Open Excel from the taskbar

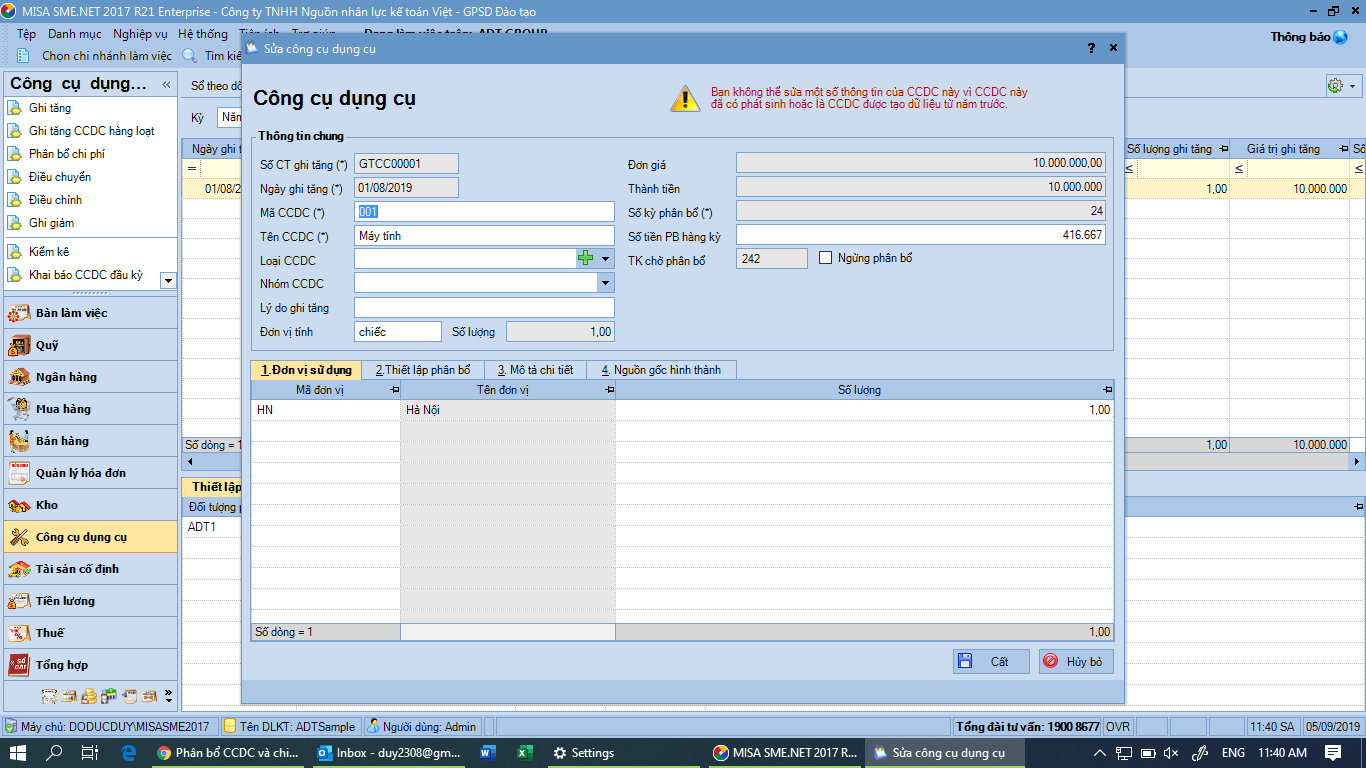tap(524, 753)
